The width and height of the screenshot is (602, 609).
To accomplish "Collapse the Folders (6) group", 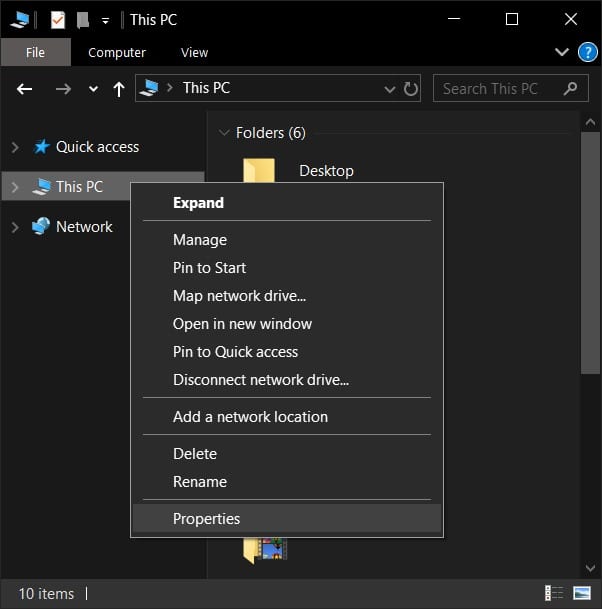I will pos(223,133).
